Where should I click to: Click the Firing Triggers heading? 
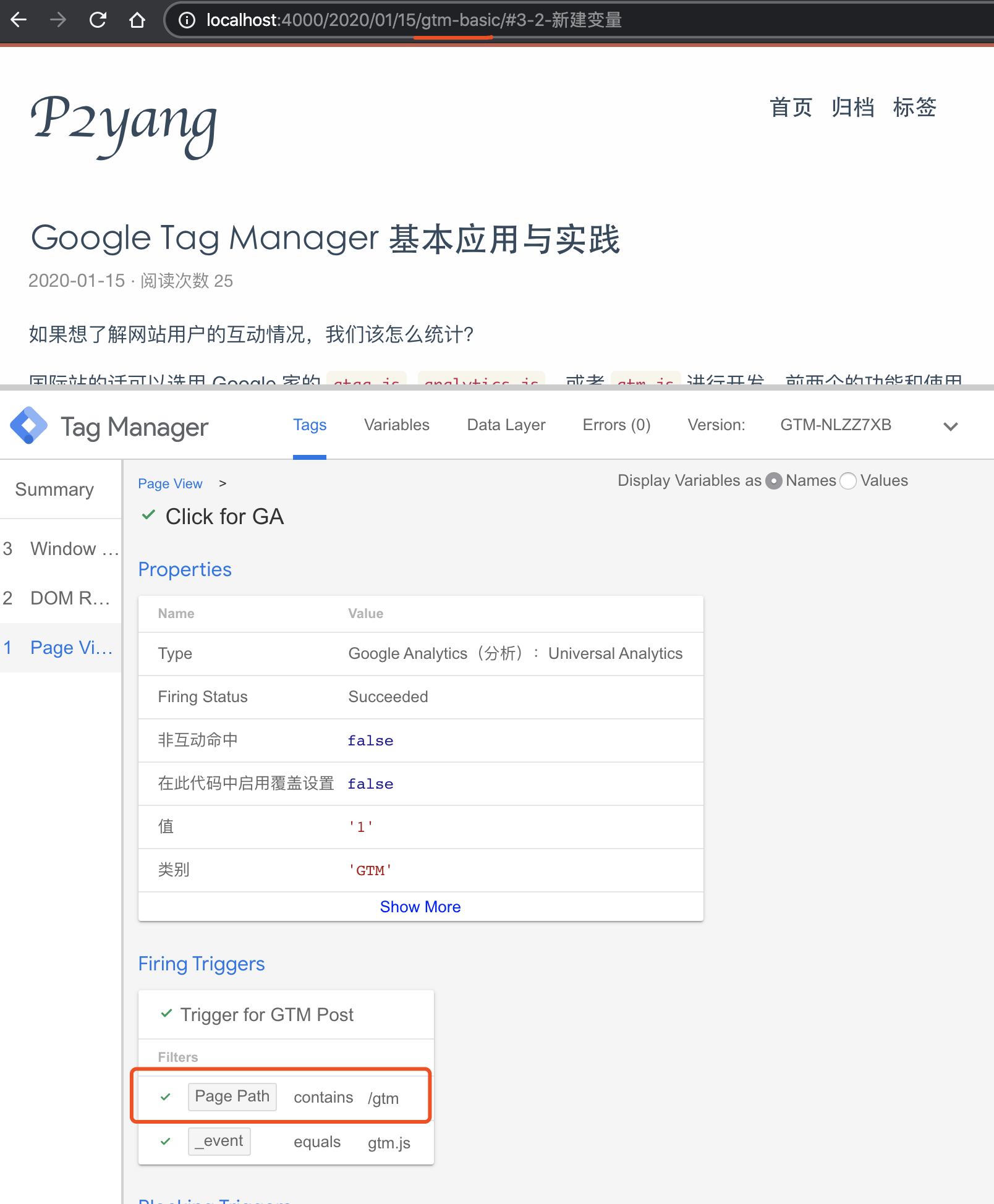[202, 964]
